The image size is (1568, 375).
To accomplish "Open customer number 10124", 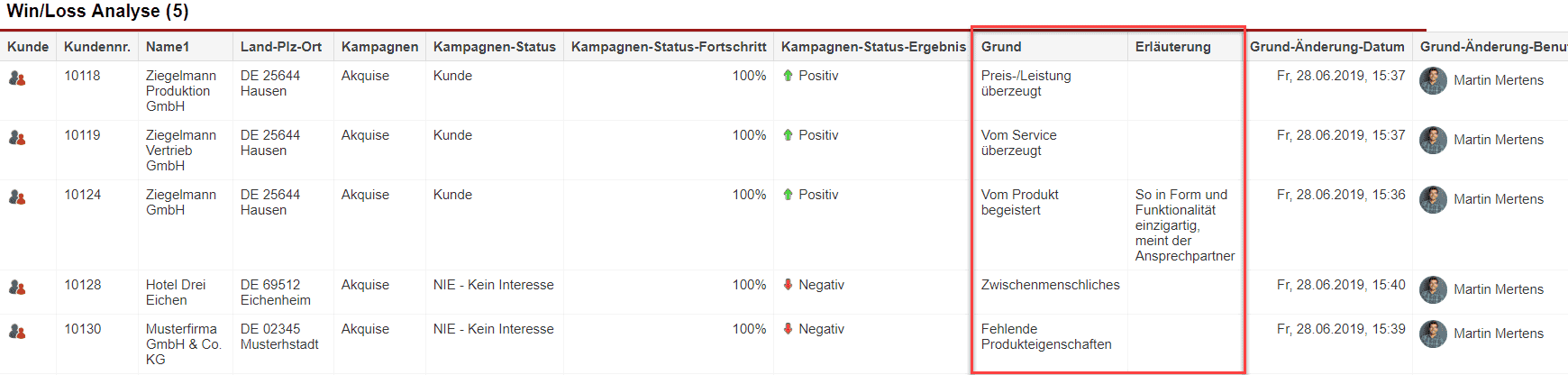I will click(x=83, y=195).
